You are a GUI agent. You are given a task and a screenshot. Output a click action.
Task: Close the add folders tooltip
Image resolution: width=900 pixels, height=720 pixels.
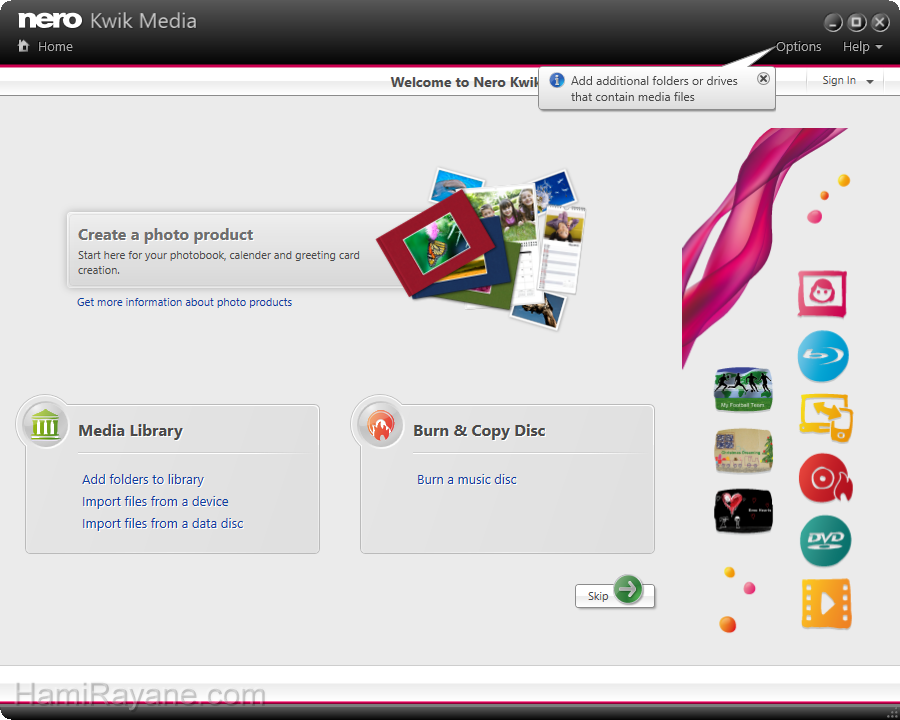(x=763, y=79)
